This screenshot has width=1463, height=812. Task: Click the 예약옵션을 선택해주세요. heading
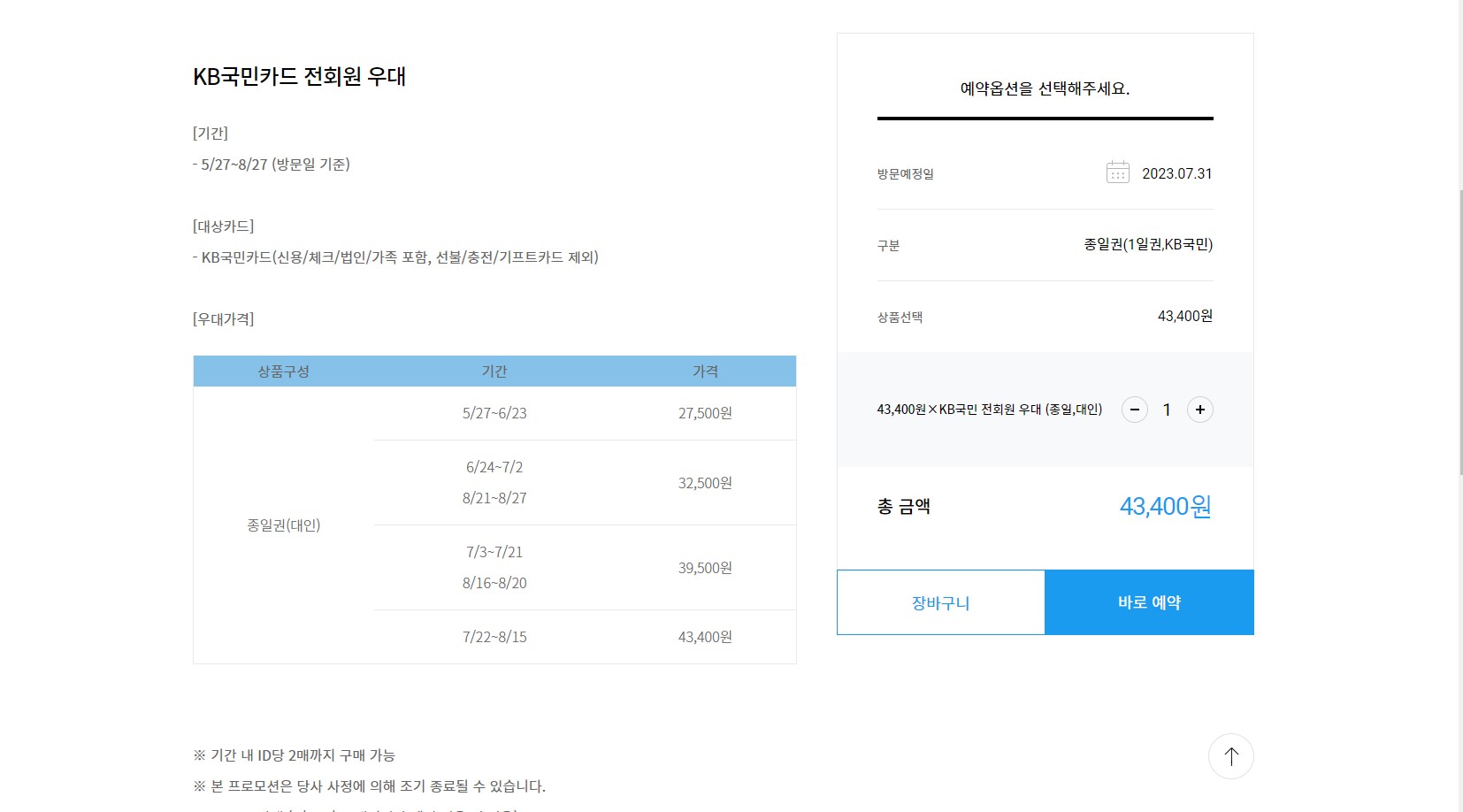point(1046,88)
